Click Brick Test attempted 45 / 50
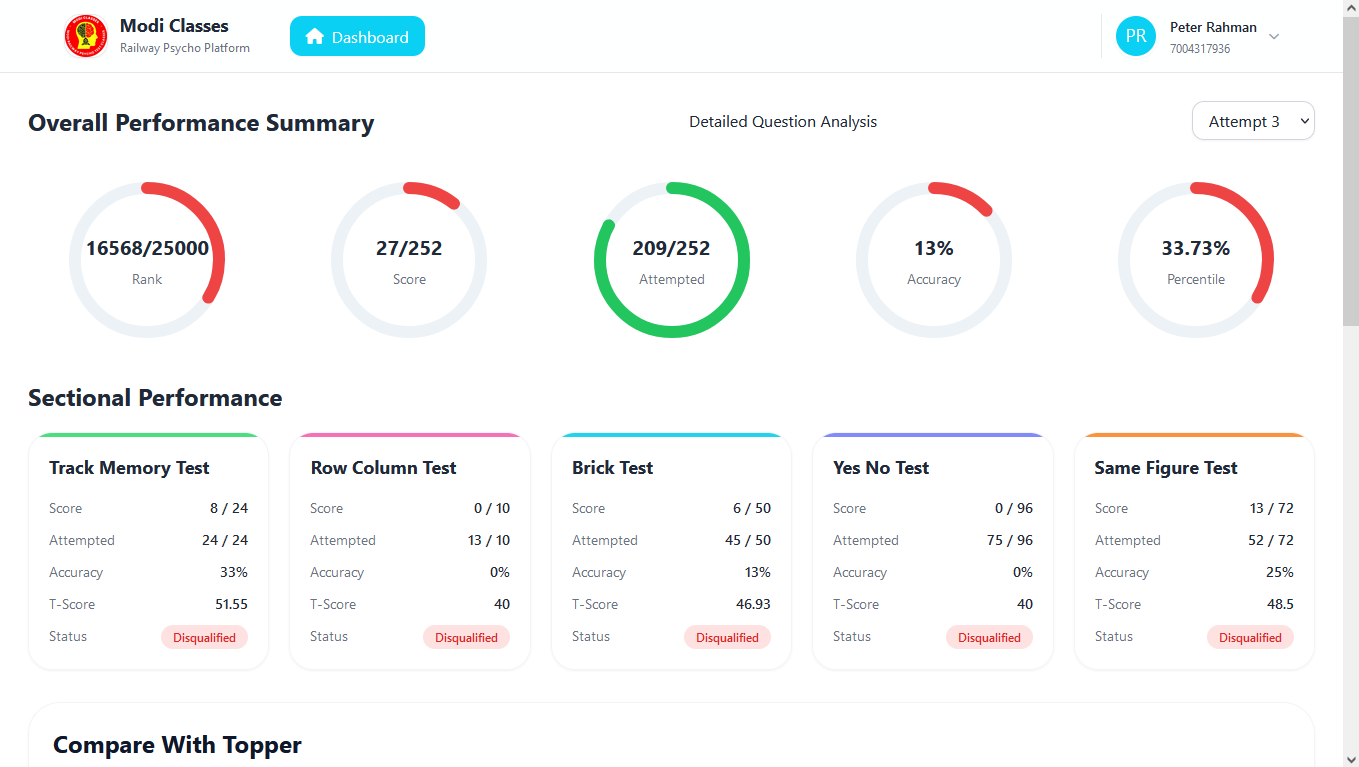 (748, 540)
